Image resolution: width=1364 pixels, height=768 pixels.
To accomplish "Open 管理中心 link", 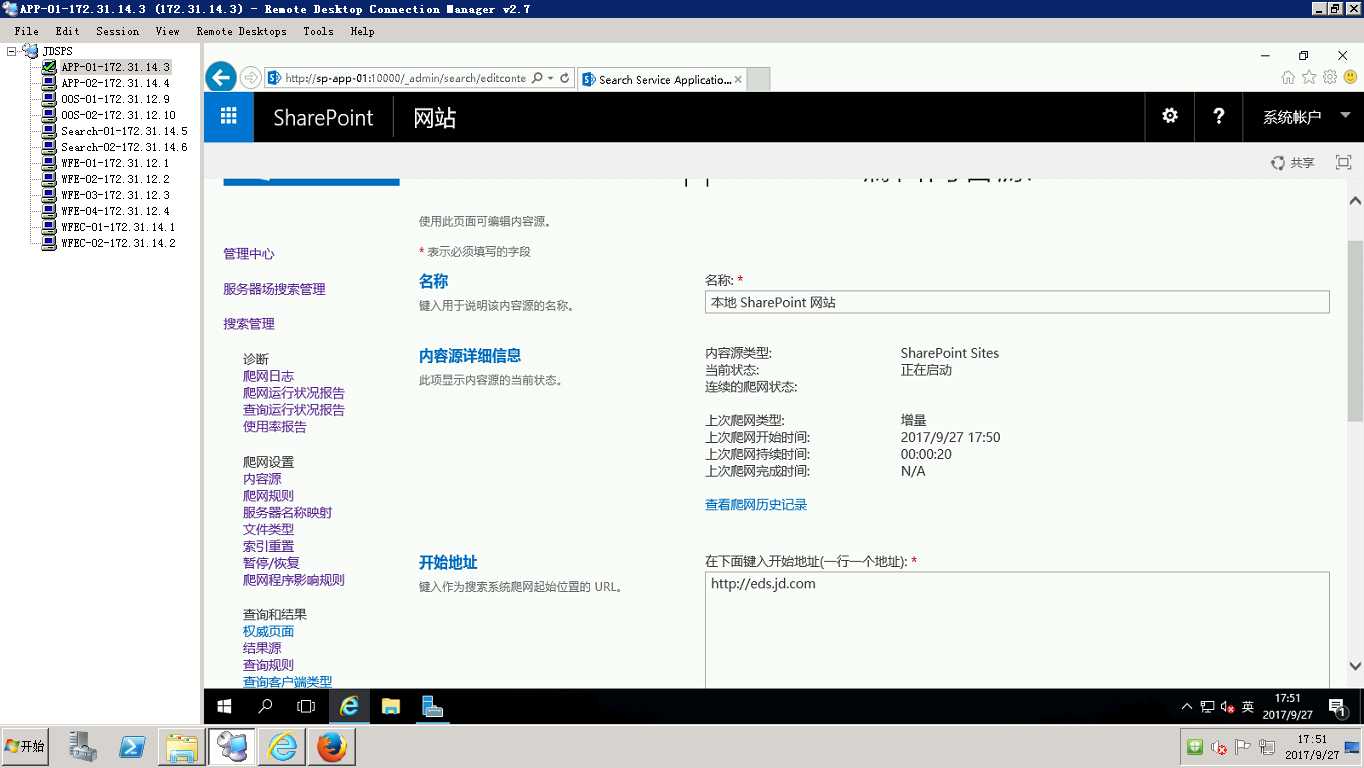I will pos(248,254).
